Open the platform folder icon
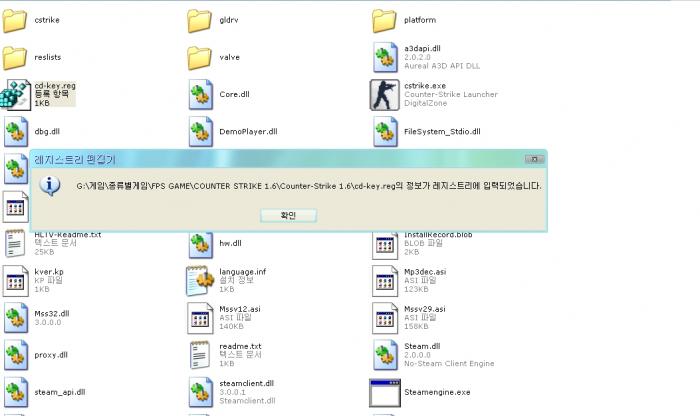700x416 pixels. point(384,21)
